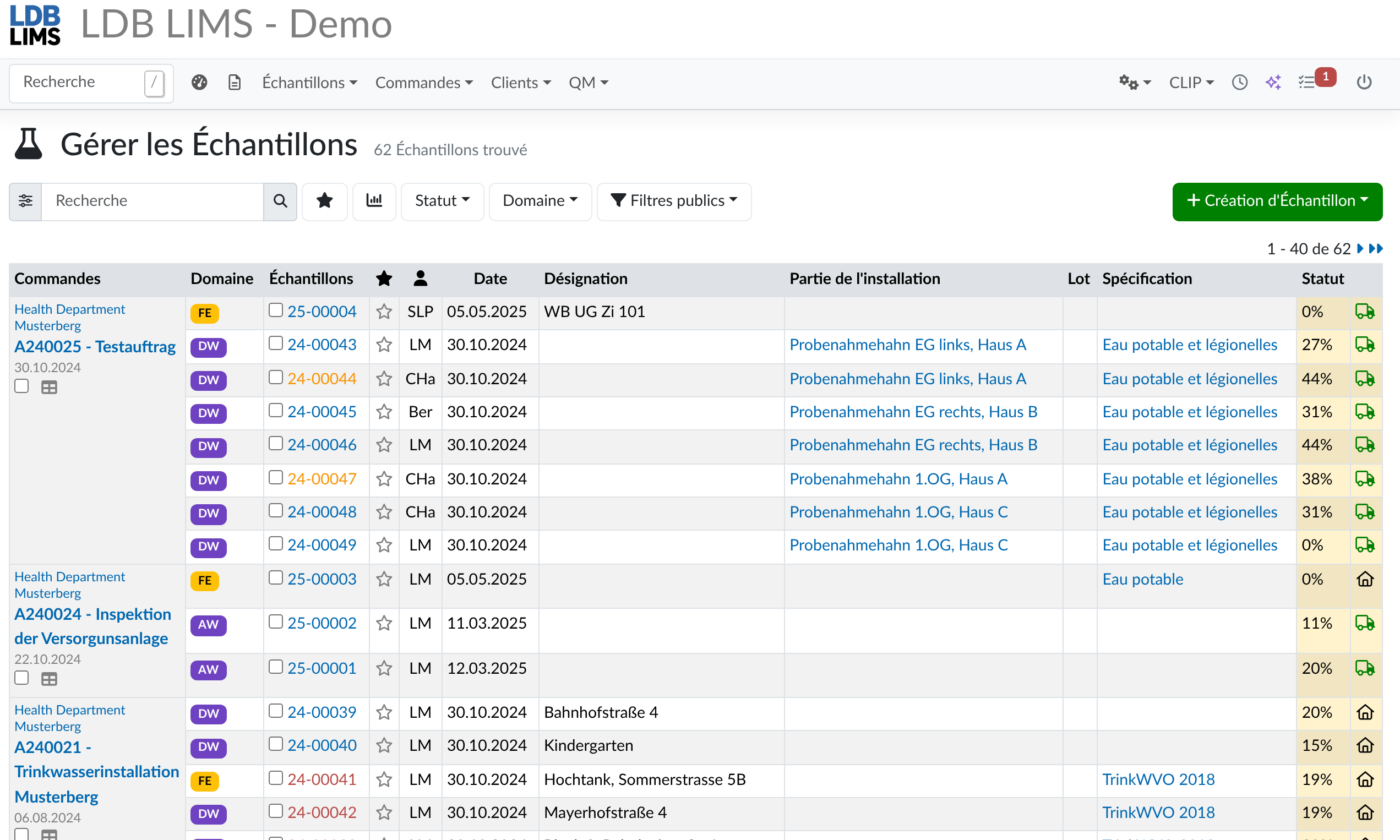Open the dashboard gauge icon
The width and height of the screenshot is (1400, 840).
tap(199, 83)
